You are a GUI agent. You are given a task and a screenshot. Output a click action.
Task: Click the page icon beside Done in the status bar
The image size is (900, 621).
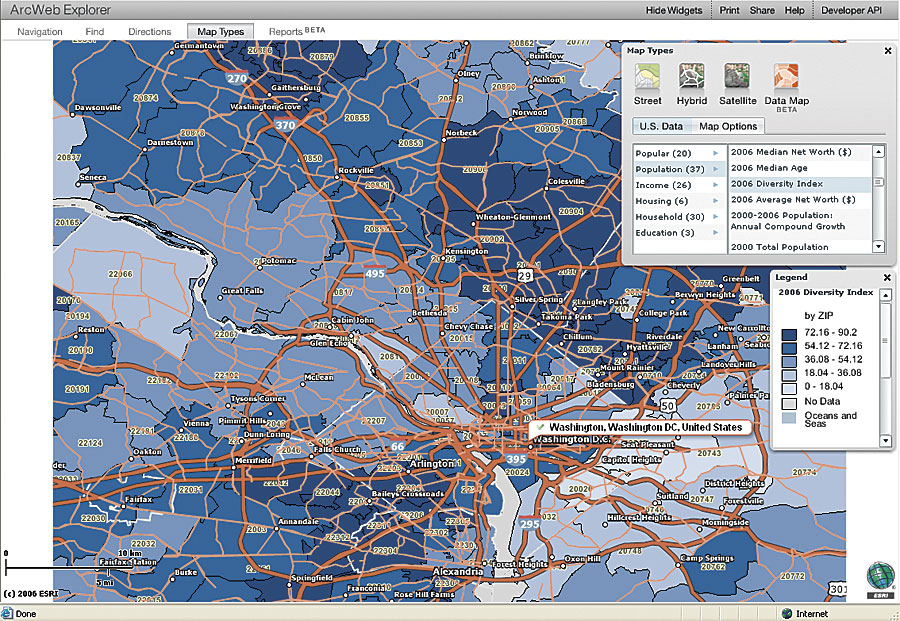tap(7, 614)
